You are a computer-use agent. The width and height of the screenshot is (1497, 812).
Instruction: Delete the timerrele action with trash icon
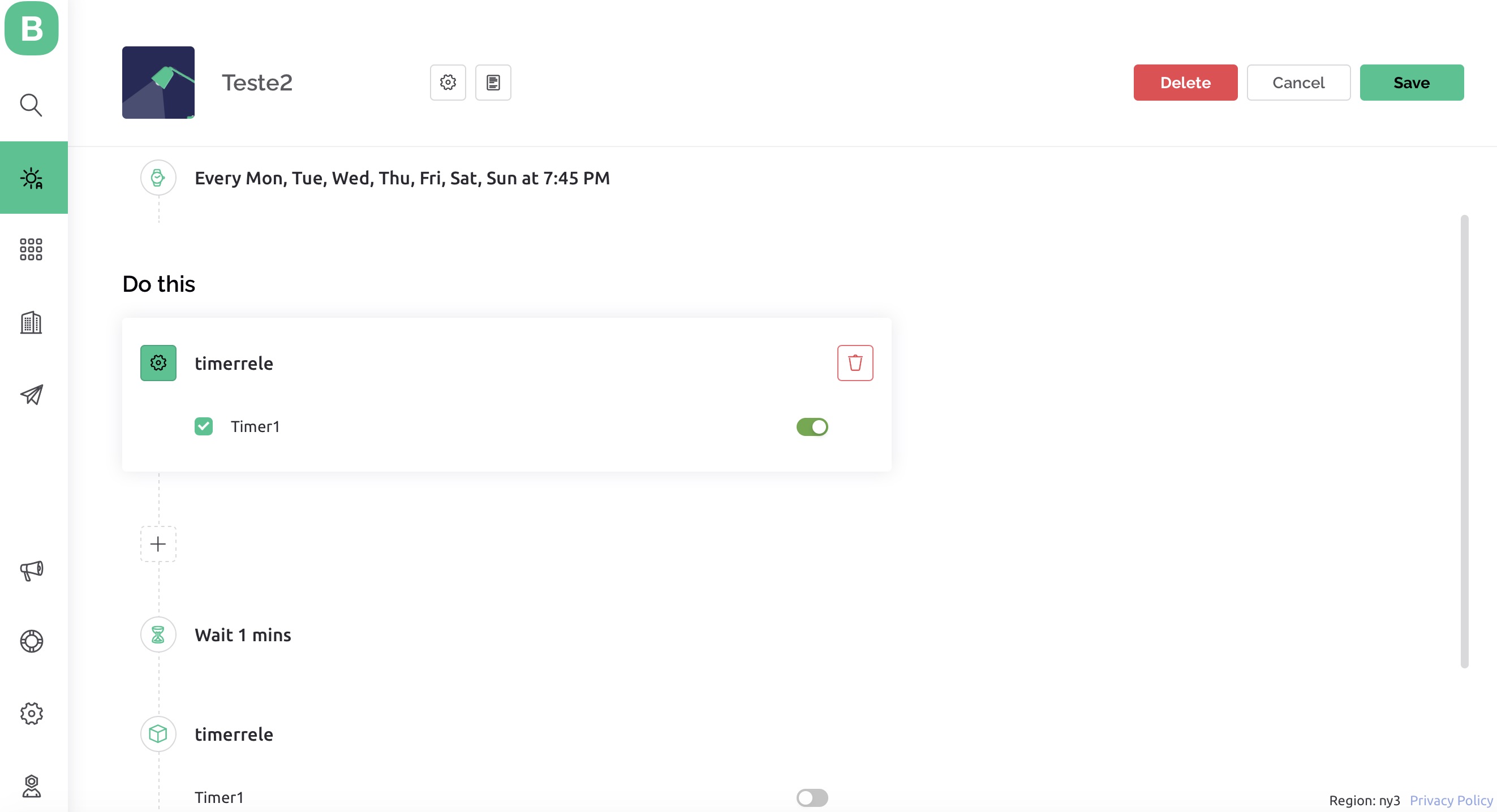coord(855,363)
